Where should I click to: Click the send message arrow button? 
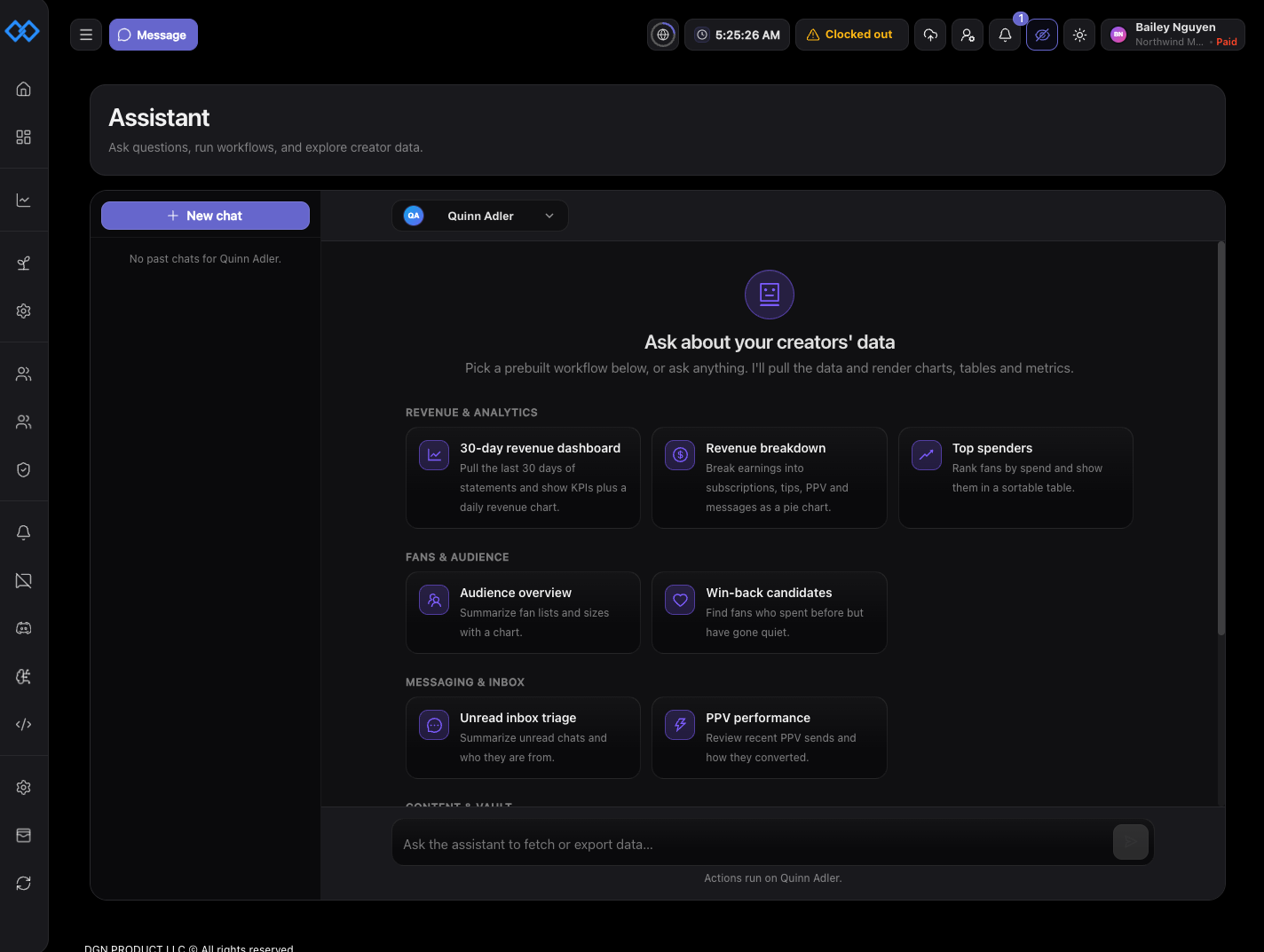pos(1131,842)
